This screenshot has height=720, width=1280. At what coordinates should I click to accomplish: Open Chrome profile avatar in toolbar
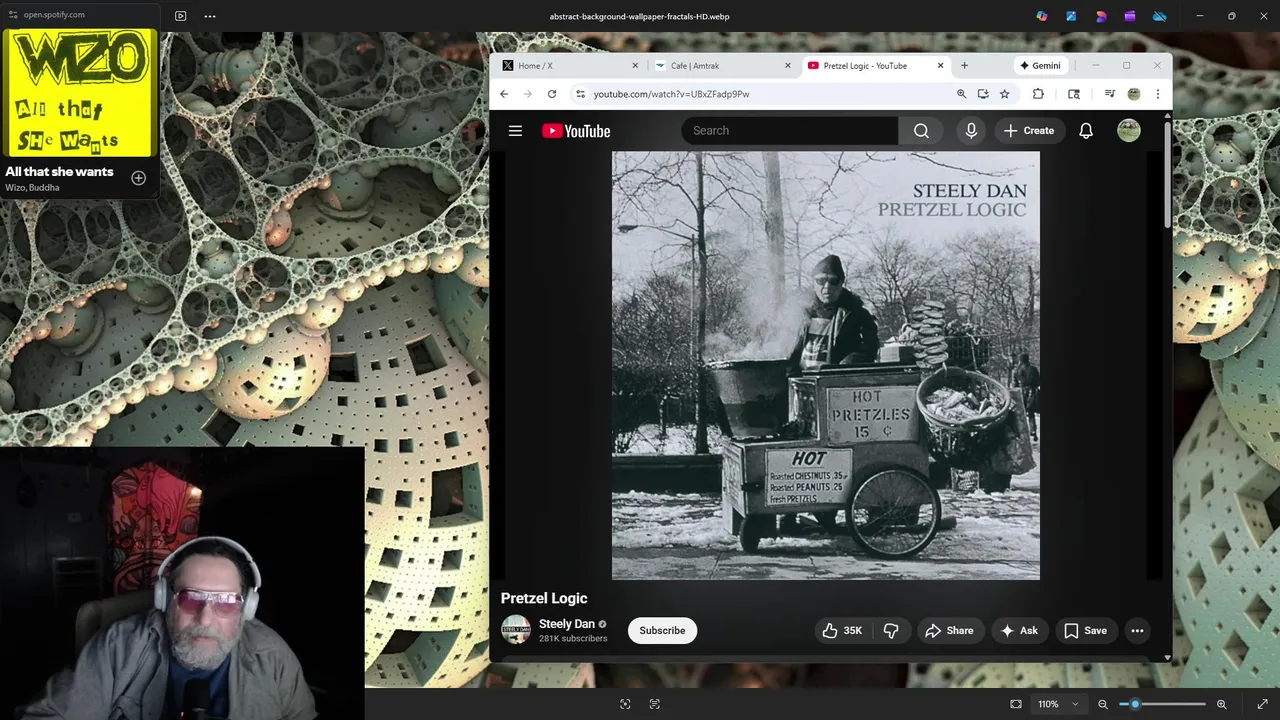click(x=1134, y=94)
